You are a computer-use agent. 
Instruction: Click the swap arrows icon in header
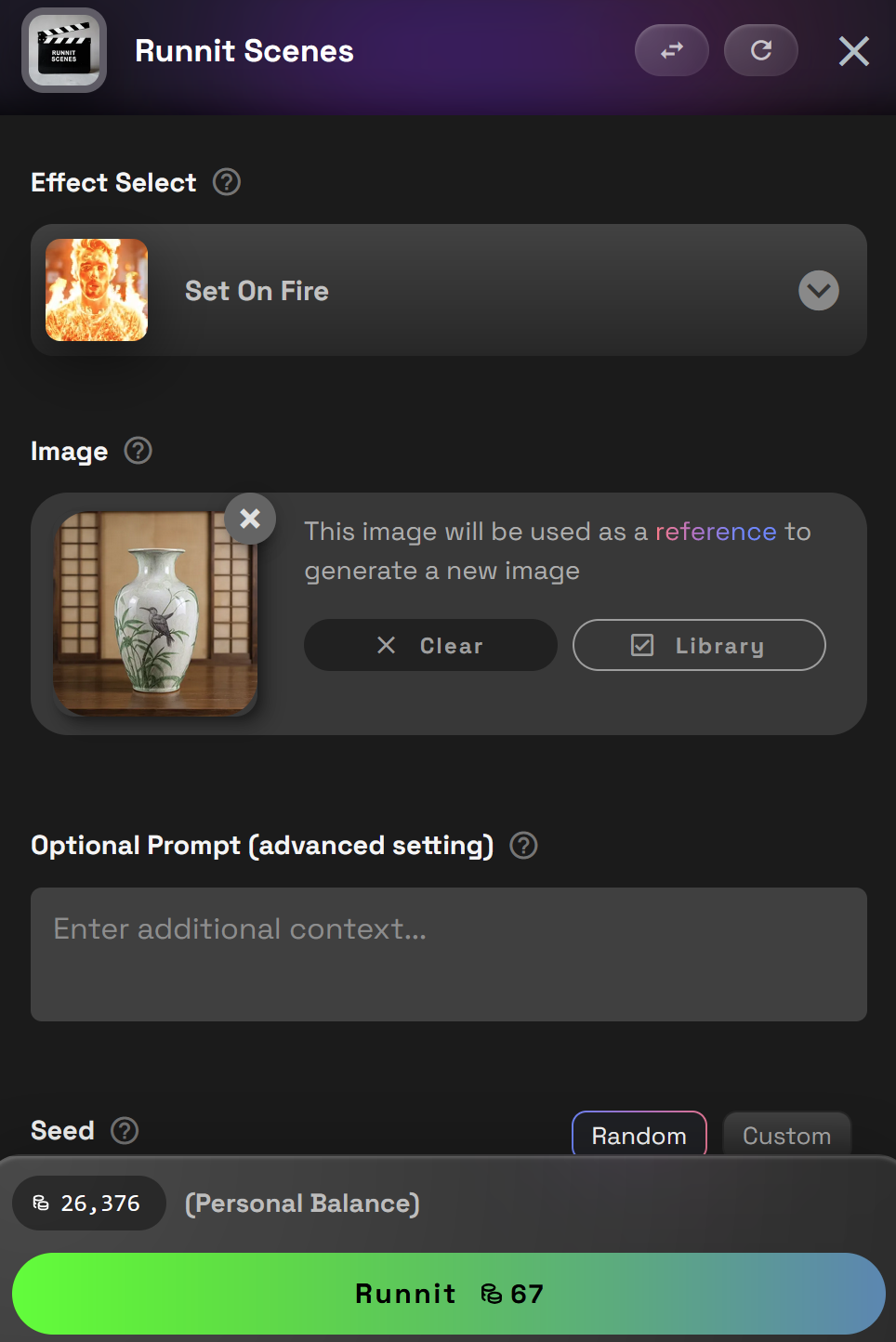(672, 50)
